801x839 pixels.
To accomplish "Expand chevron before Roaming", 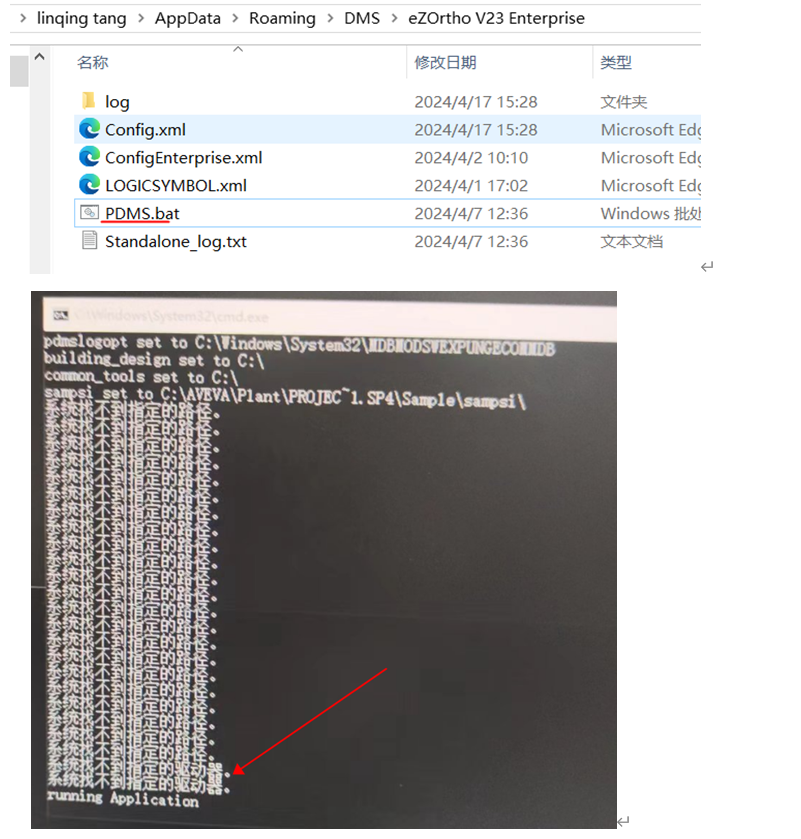I will tap(235, 18).
